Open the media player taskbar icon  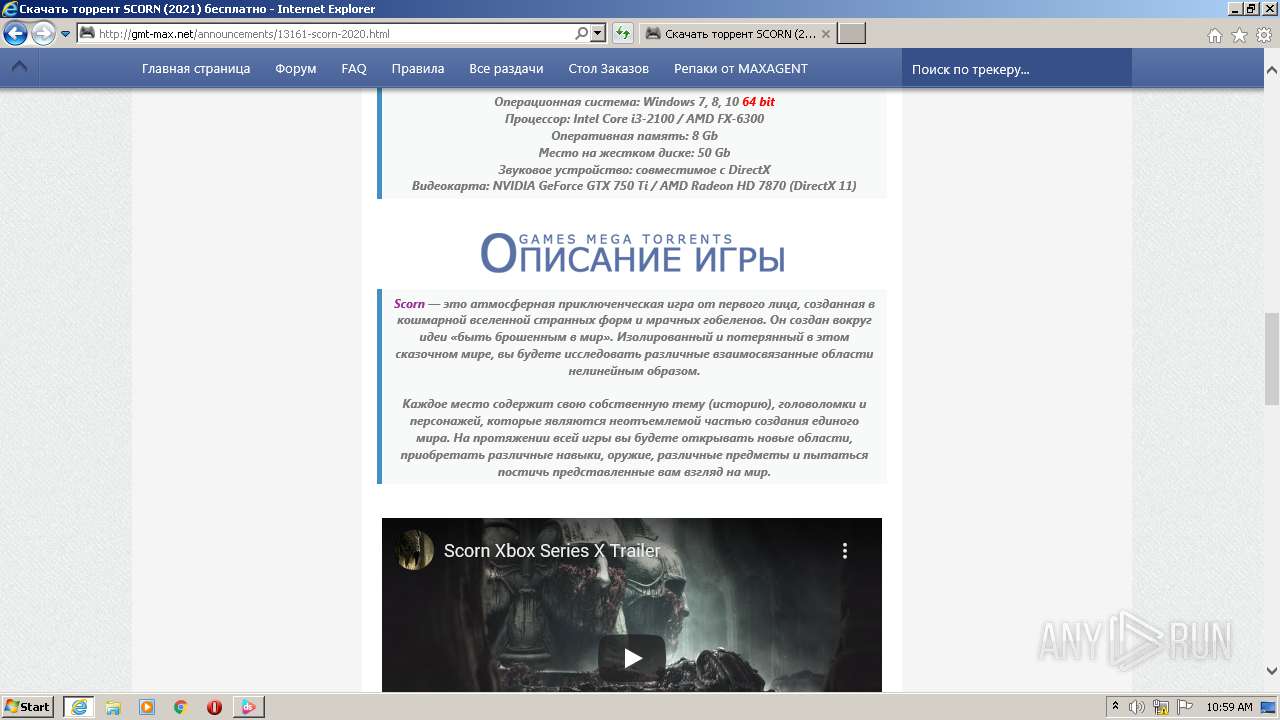pos(147,707)
